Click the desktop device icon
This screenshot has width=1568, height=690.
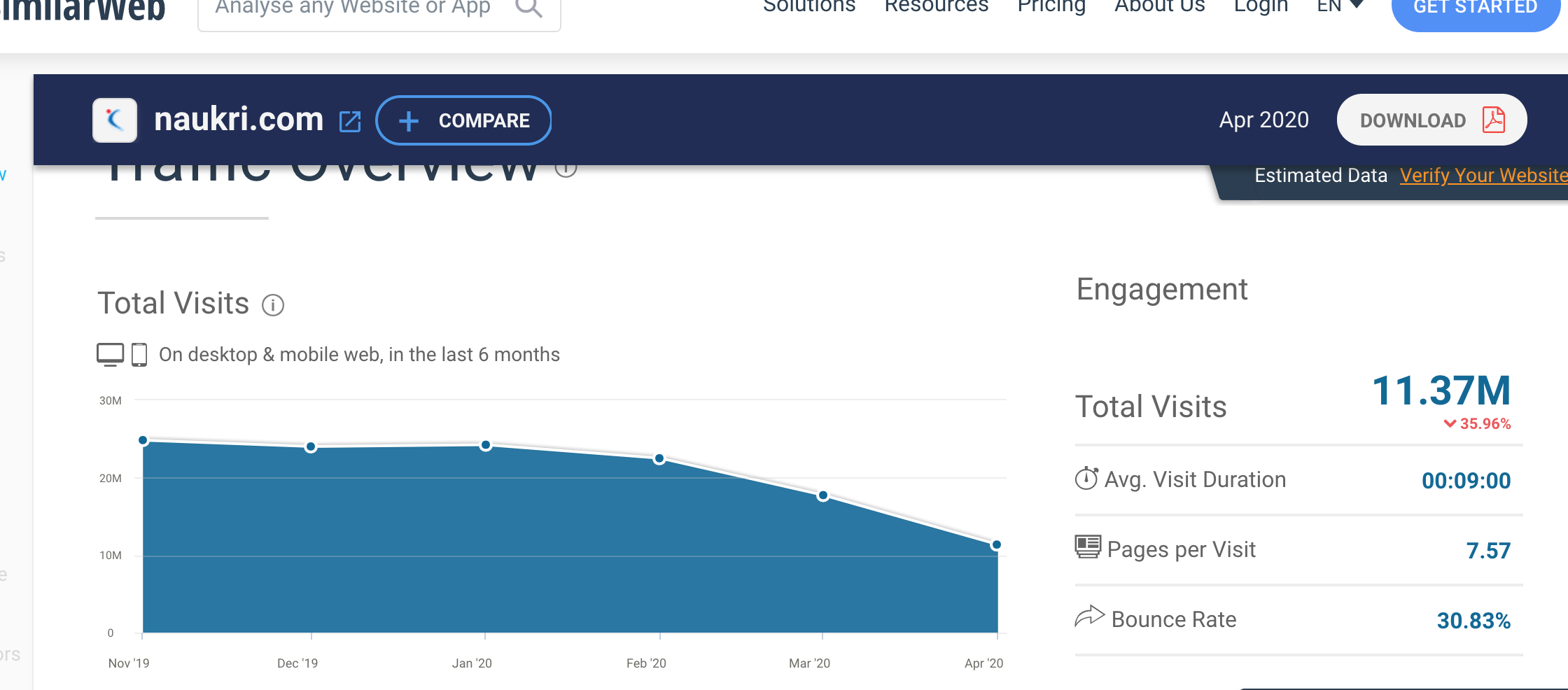click(x=110, y=354)
